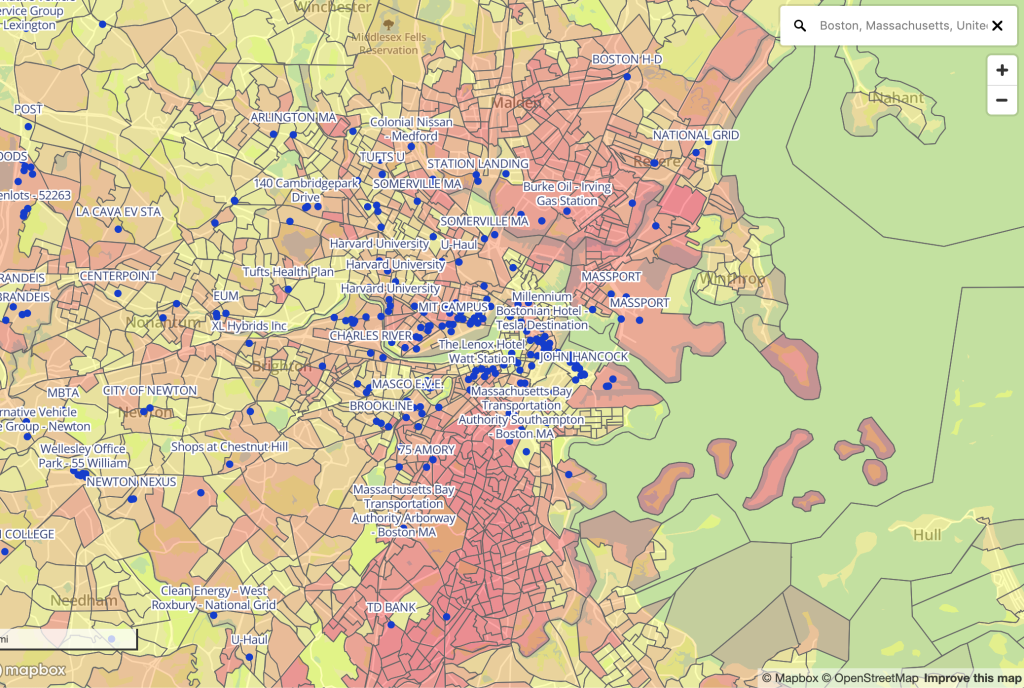This screenshot has height=688, width=1024.
Task: Select the BOSTON H-D marker
Action: 628,76
